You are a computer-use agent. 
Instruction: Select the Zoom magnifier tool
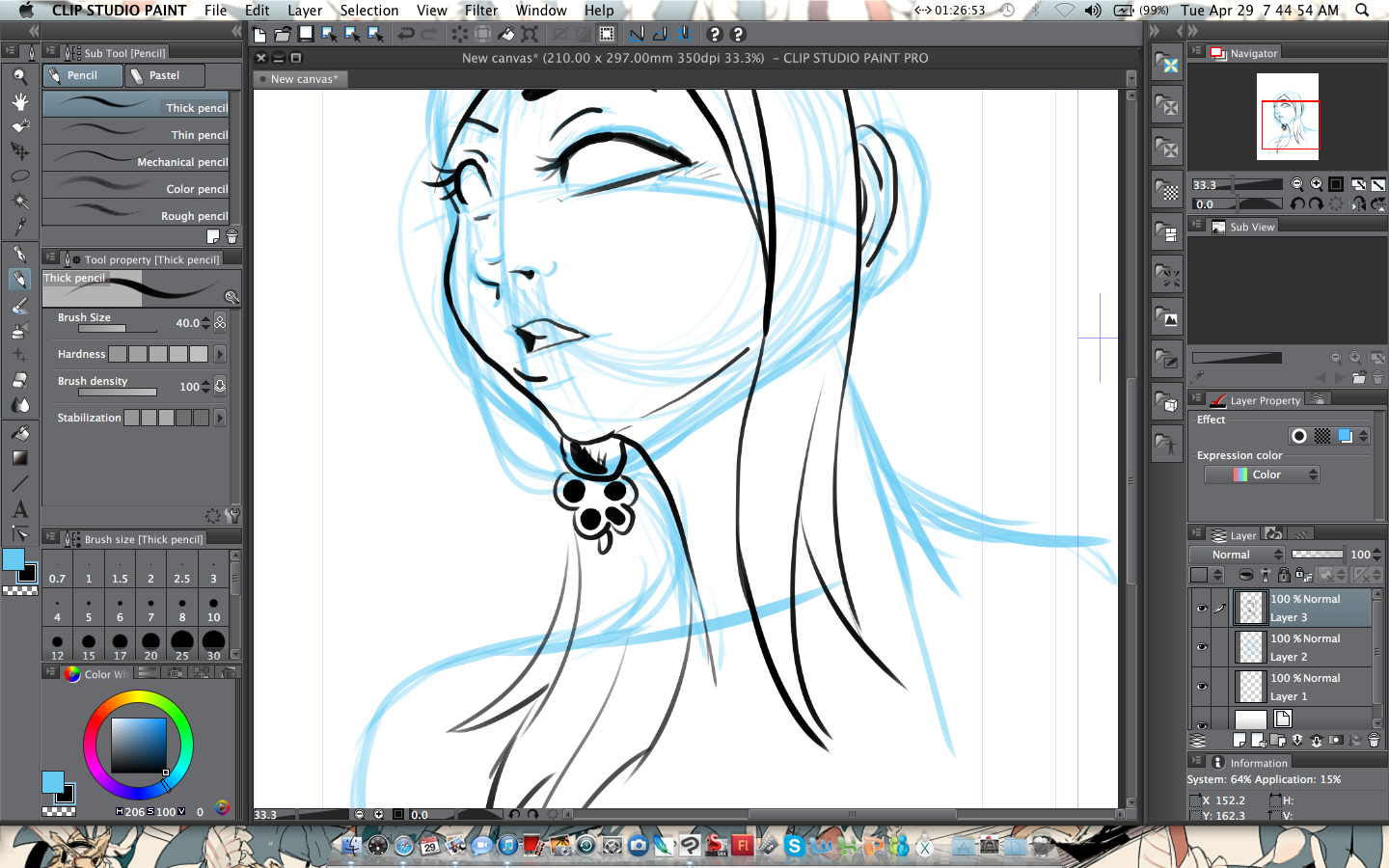(x=19, y=76)
